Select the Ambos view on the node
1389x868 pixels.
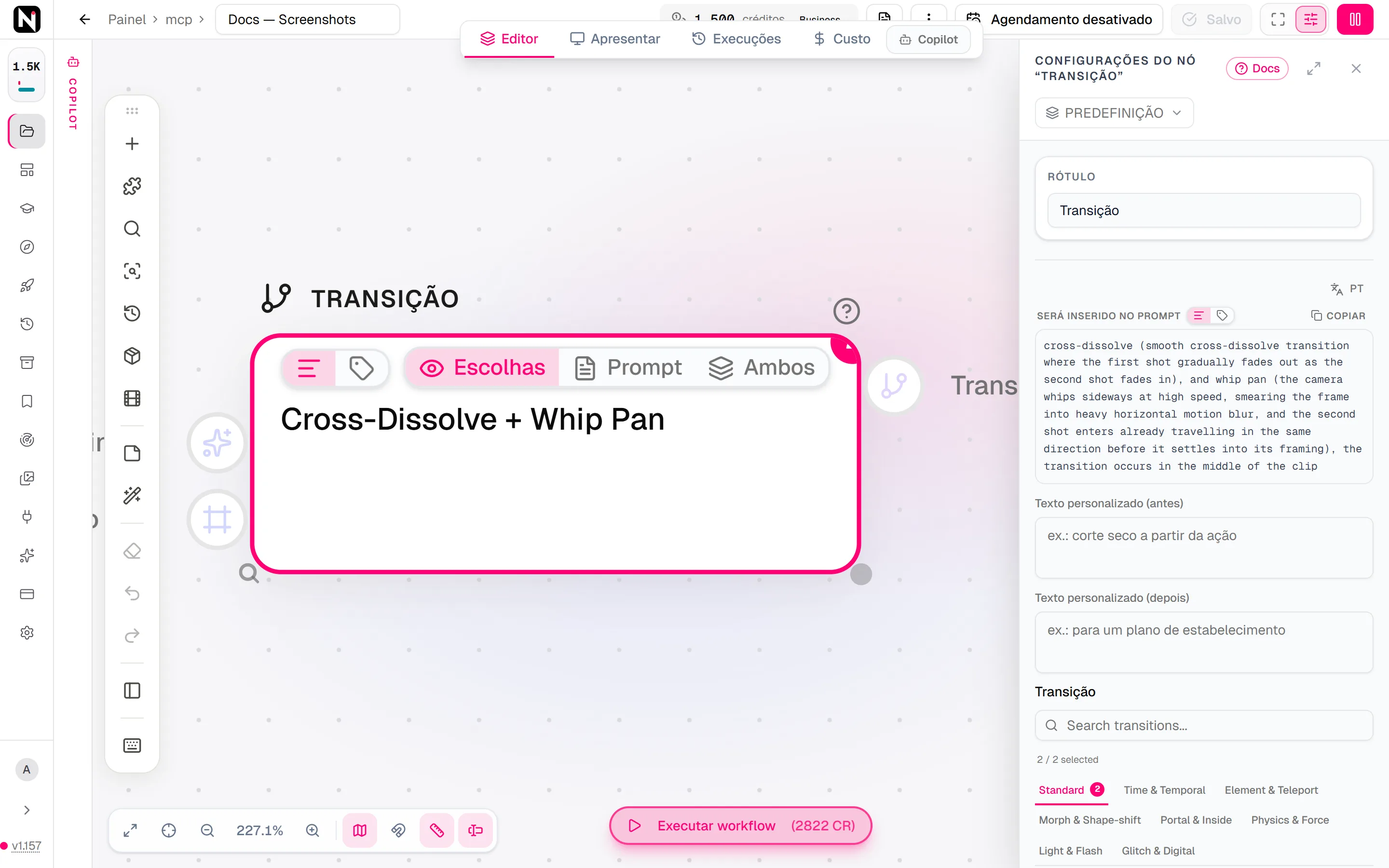[762, 367]
